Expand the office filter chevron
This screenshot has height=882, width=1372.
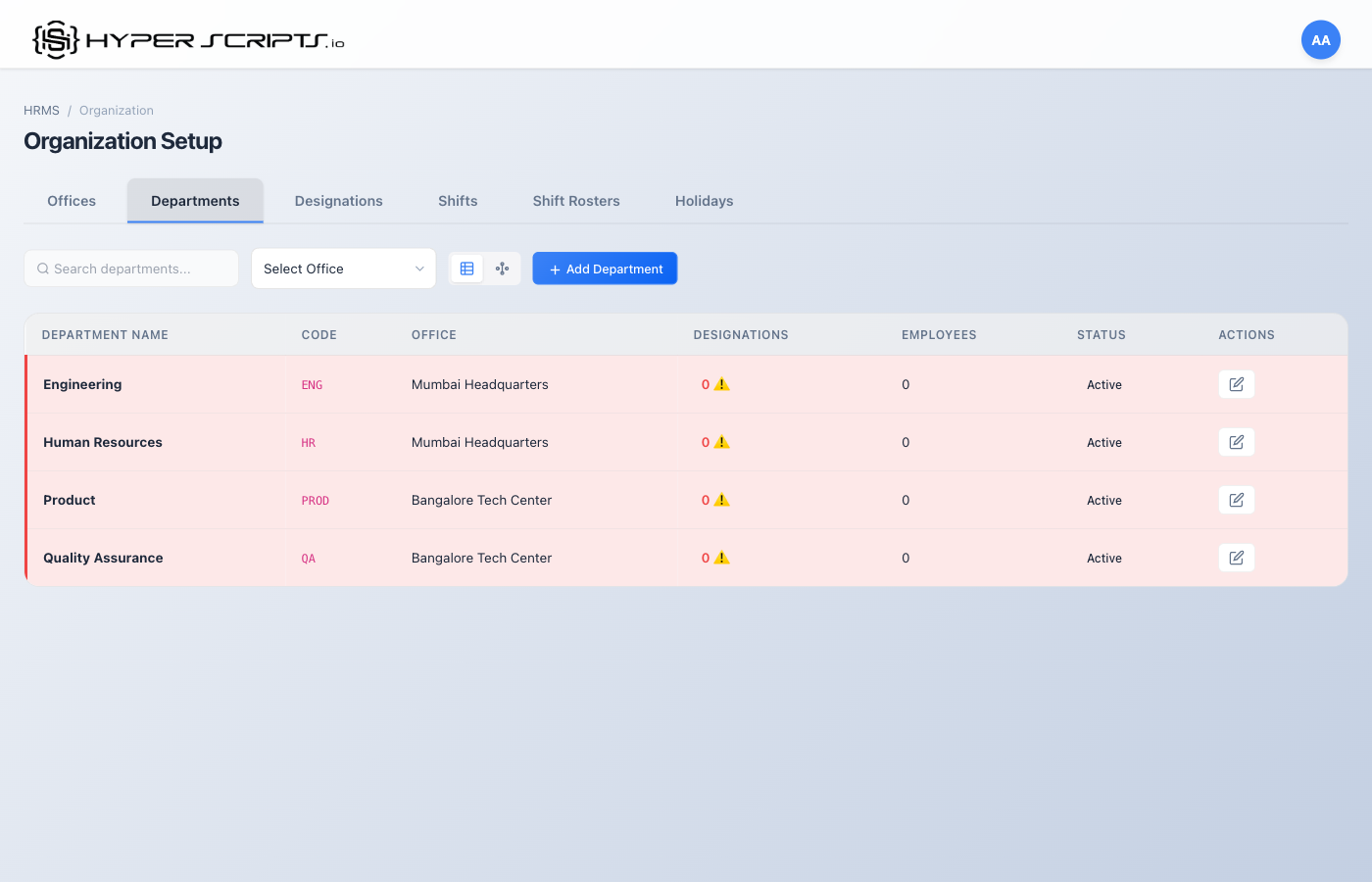pyautogui.click(x=421, y=268)
